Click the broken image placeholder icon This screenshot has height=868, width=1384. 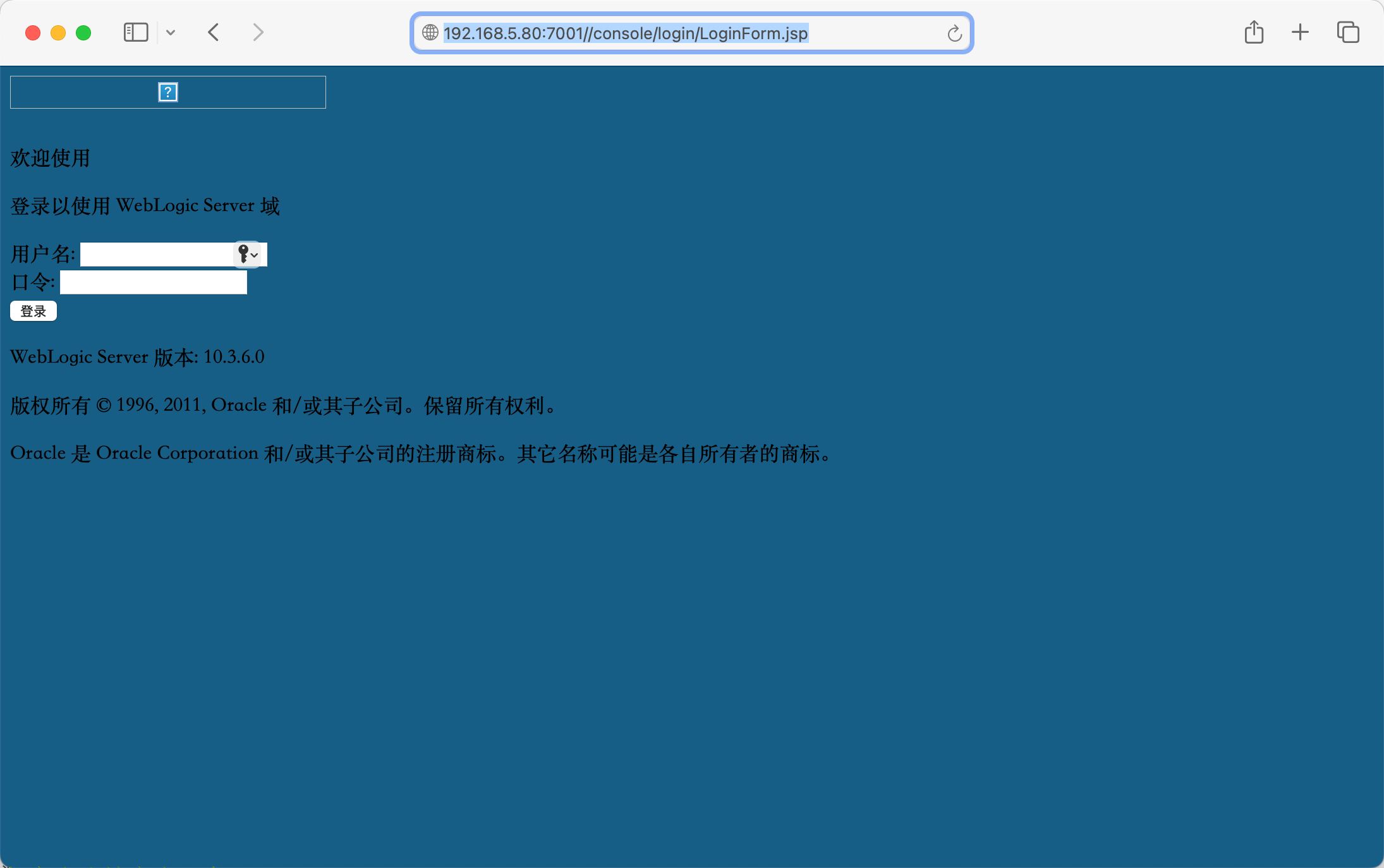pyautogui.click(x=167, y=92)
